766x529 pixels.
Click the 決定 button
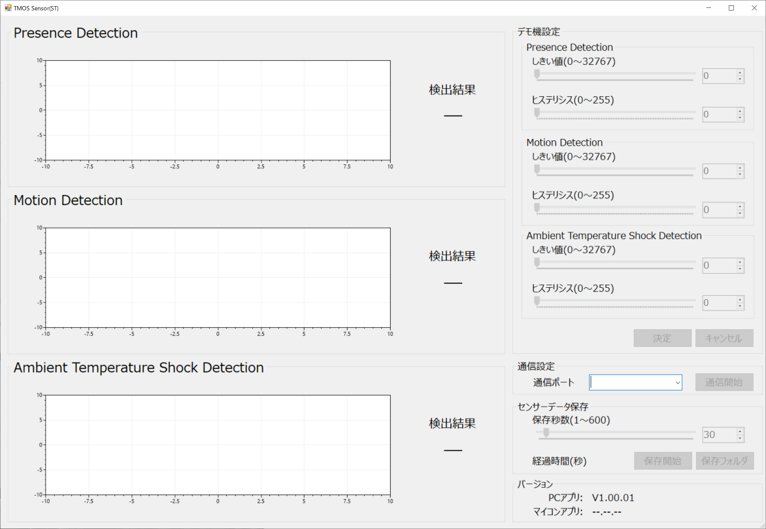662,338
